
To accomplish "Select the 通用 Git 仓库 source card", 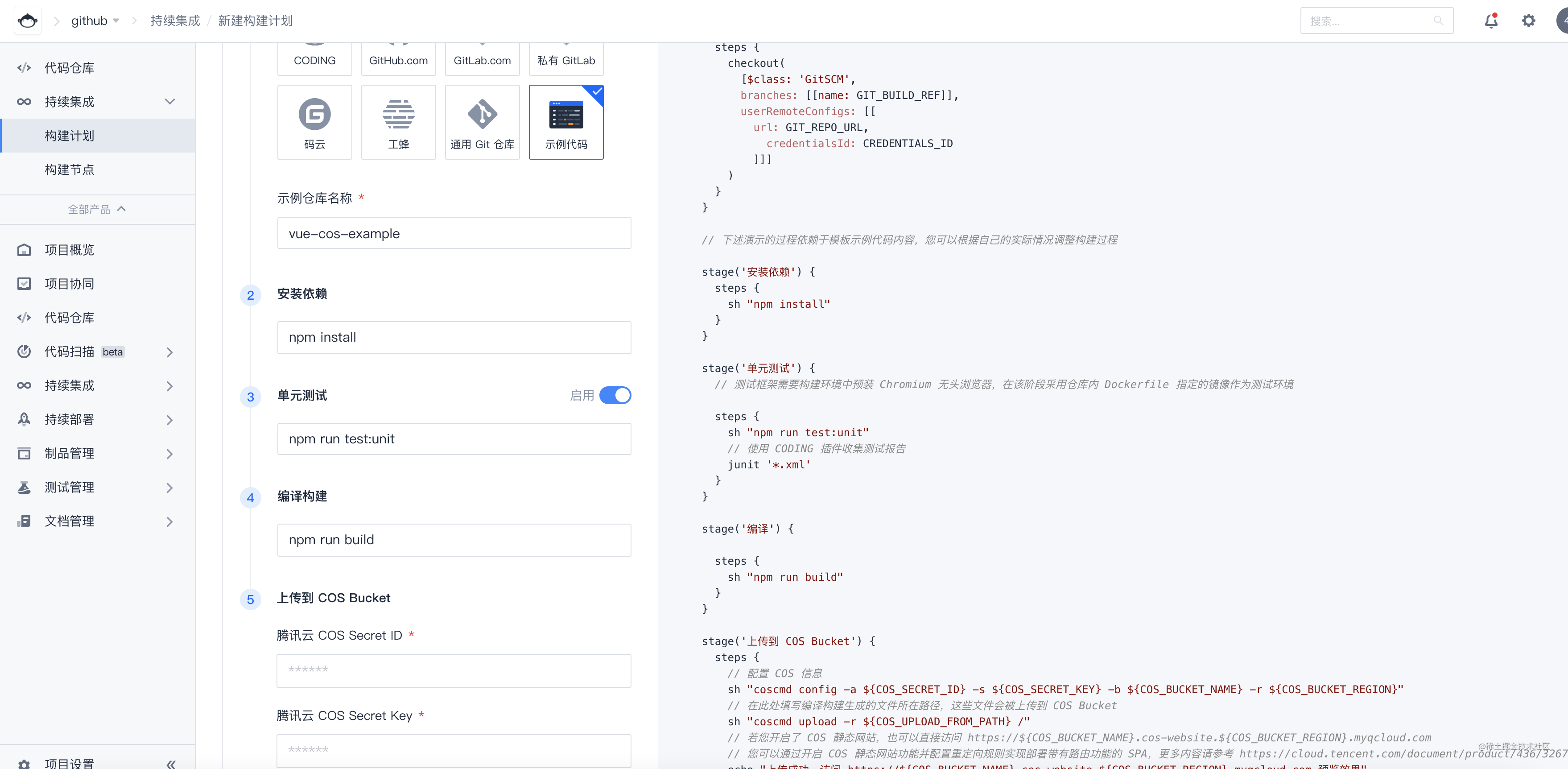I will coord(482,122).
